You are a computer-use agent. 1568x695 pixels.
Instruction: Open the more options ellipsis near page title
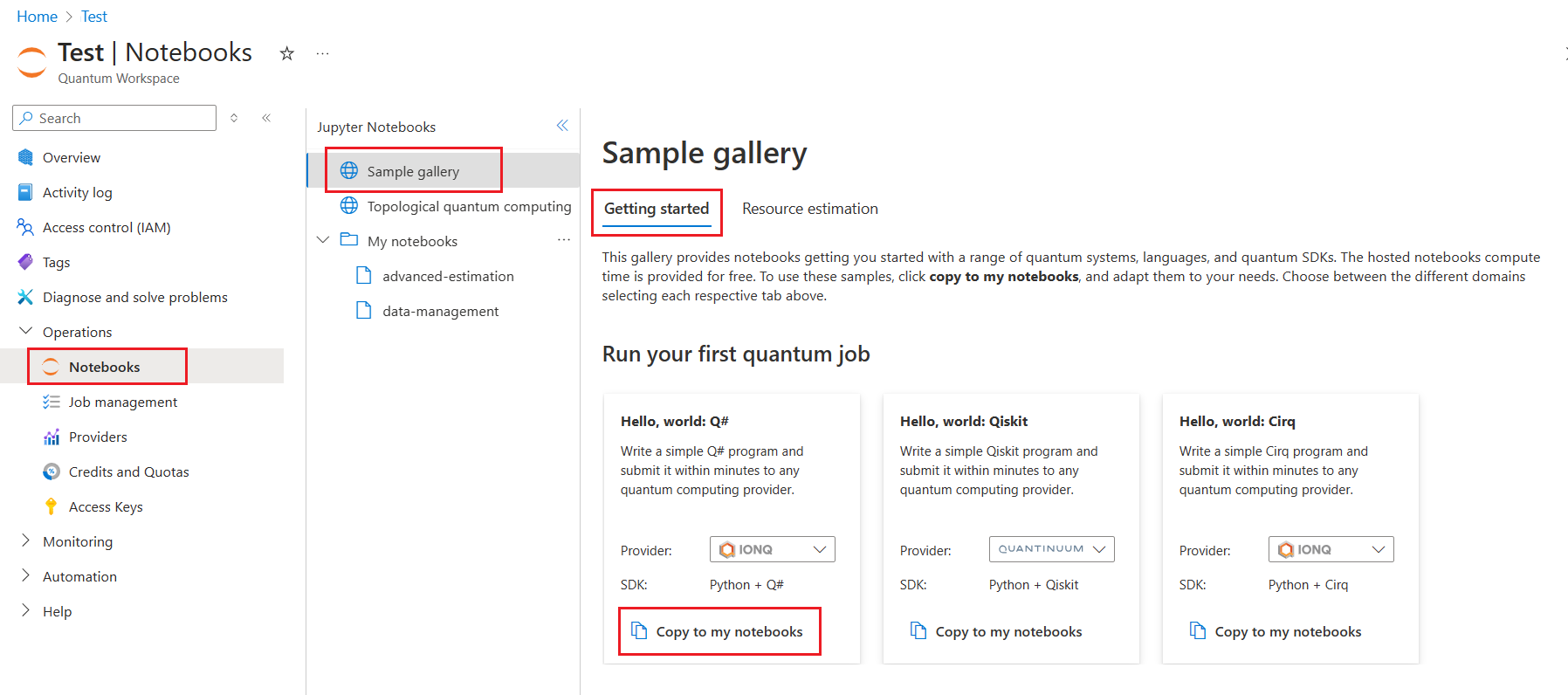point(323,53)
